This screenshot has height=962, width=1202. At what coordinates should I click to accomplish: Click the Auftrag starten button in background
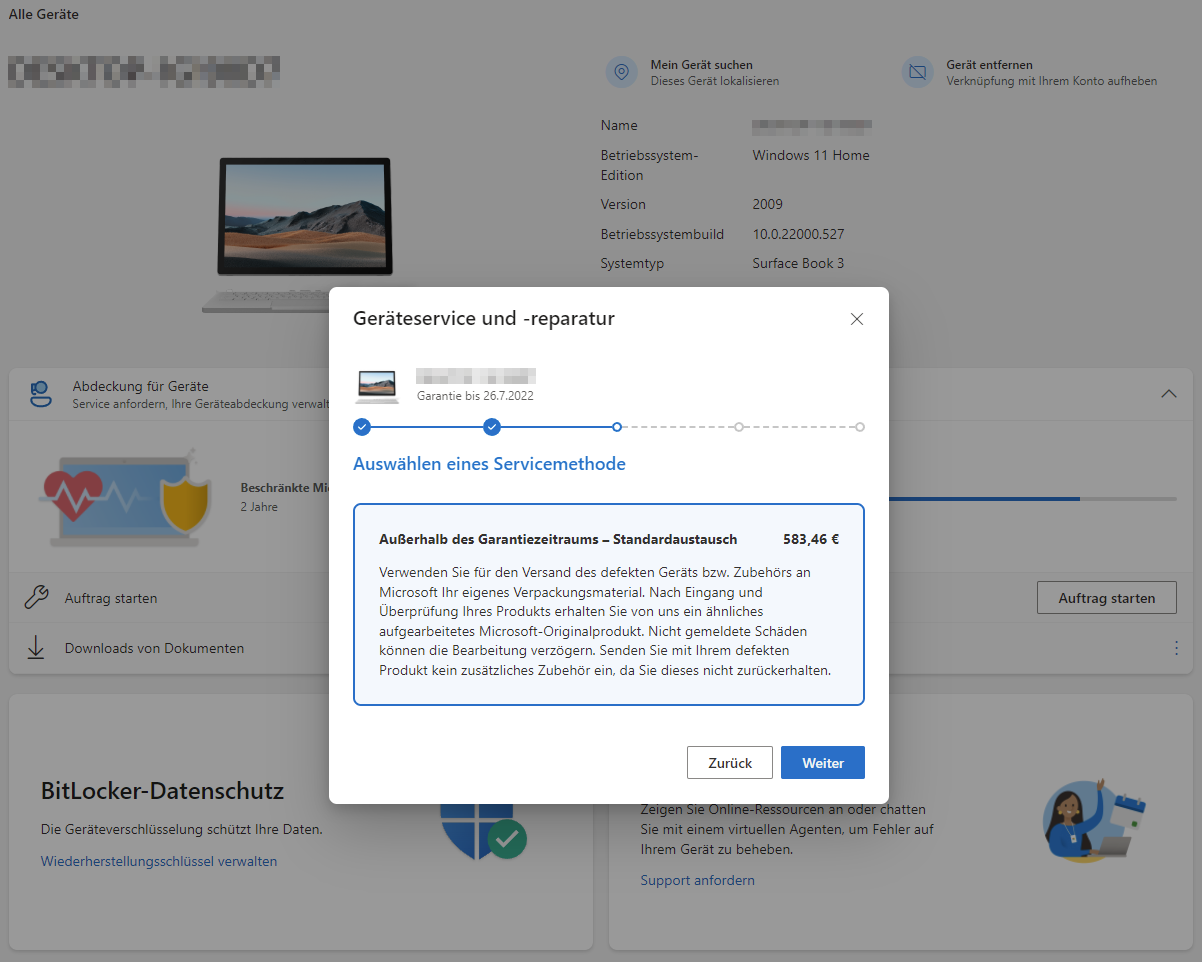coord(1106,598)
